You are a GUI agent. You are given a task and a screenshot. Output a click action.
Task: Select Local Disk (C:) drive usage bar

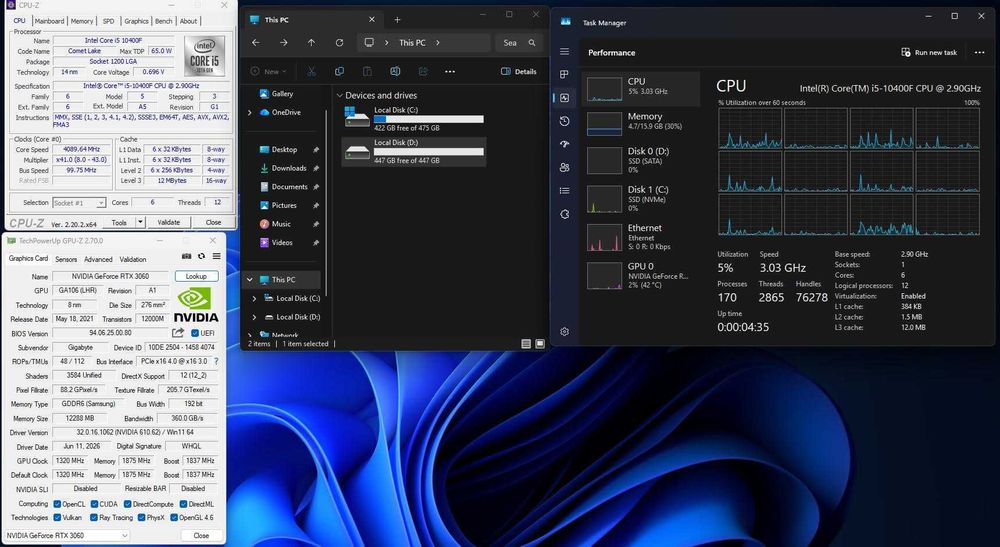(x=429, y=119)
